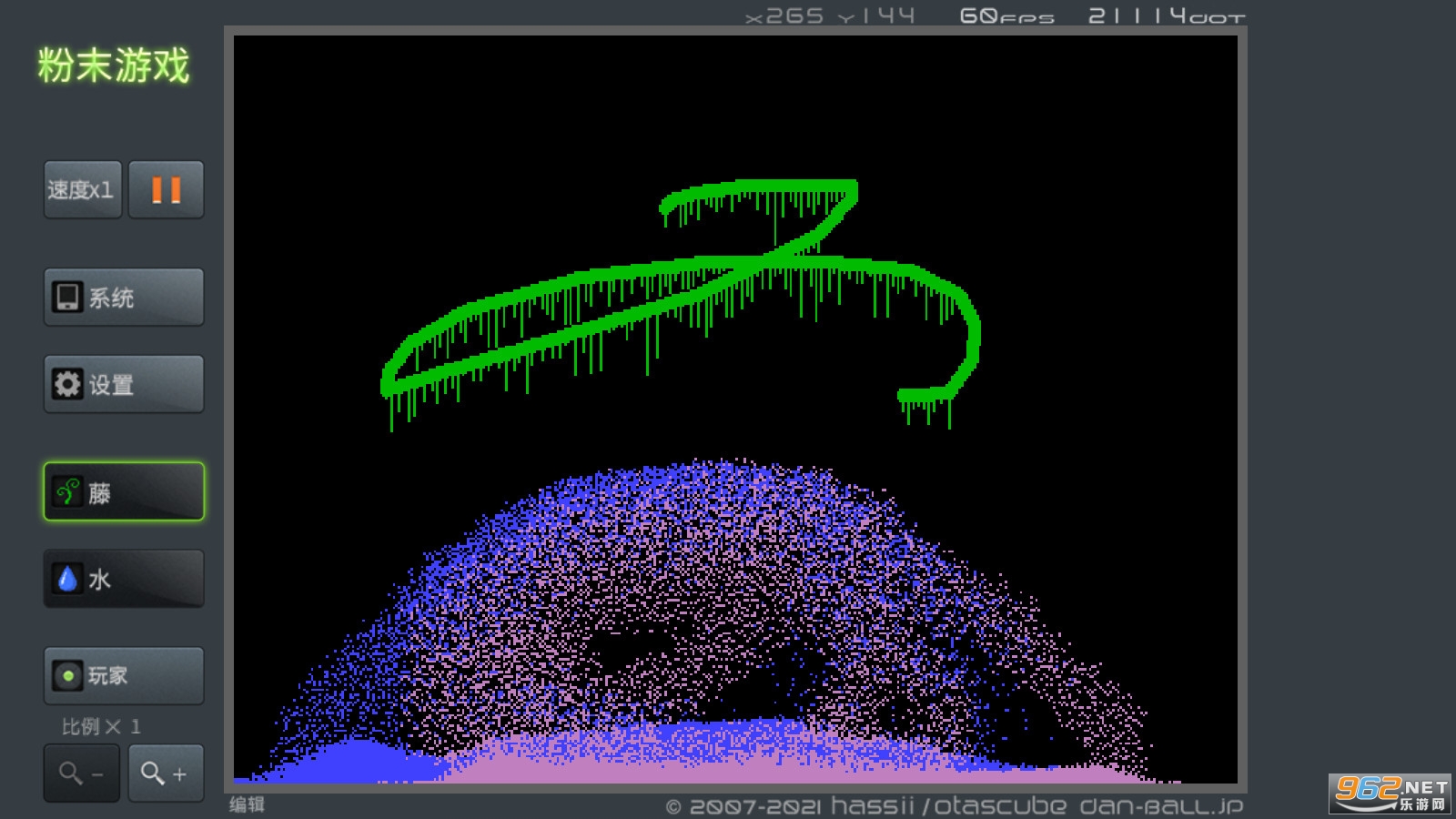Select the 藤 vine element

click(x=124, y=492)
